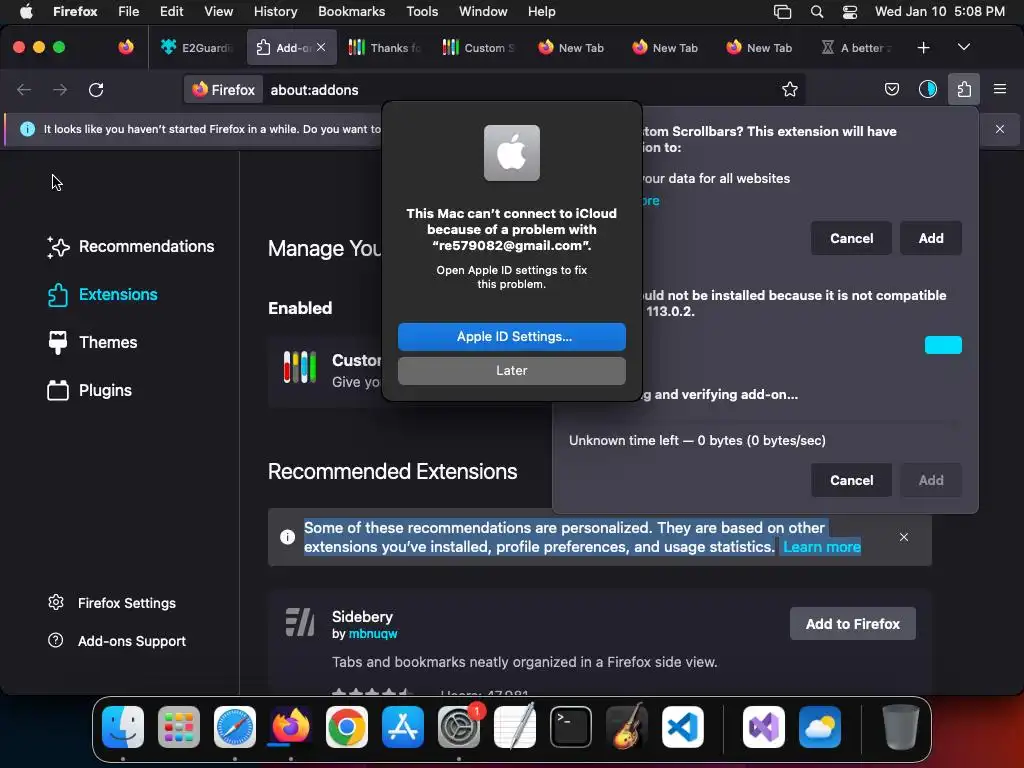Open the History menu

click(275, 12)
